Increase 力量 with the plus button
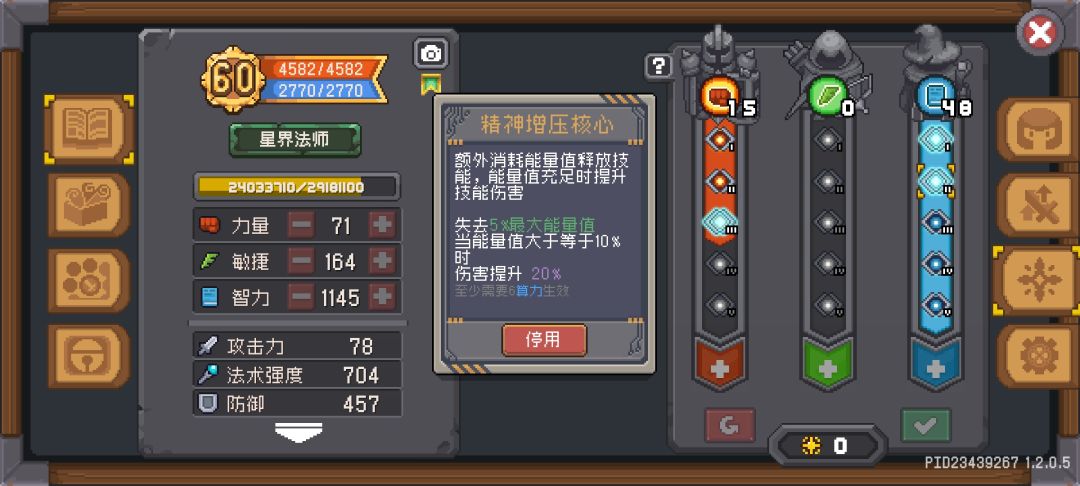1080x486 pixels. tap(382, 224)
